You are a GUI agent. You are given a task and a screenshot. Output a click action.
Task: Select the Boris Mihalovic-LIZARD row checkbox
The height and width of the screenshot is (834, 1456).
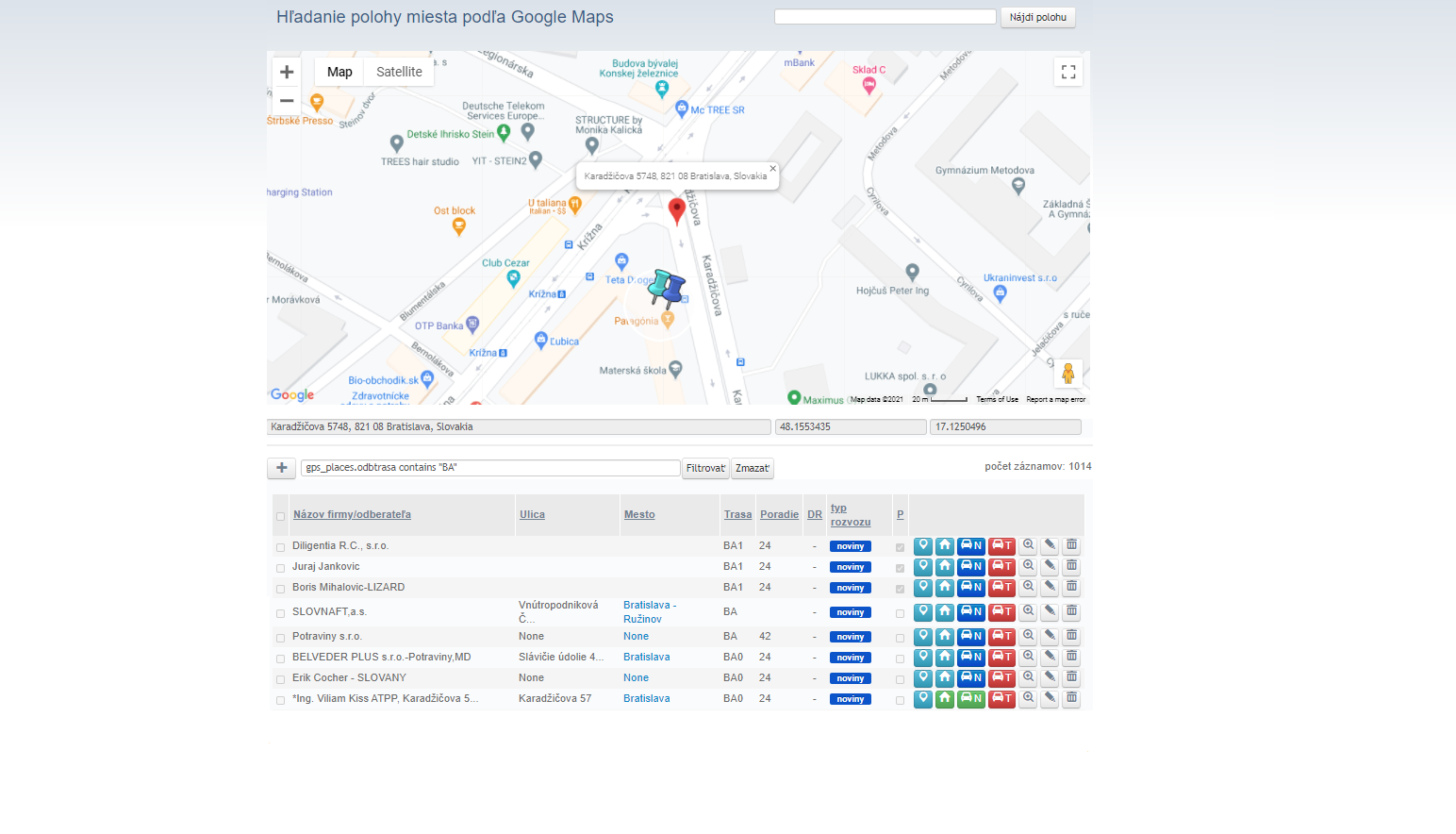280,589
